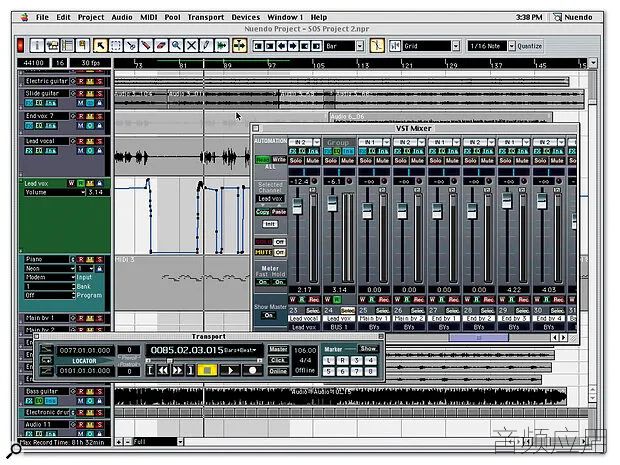Image resolution: width=620 pixels, height=465 pixels.
Task: Open the MIDI menu
Action: 149,17
